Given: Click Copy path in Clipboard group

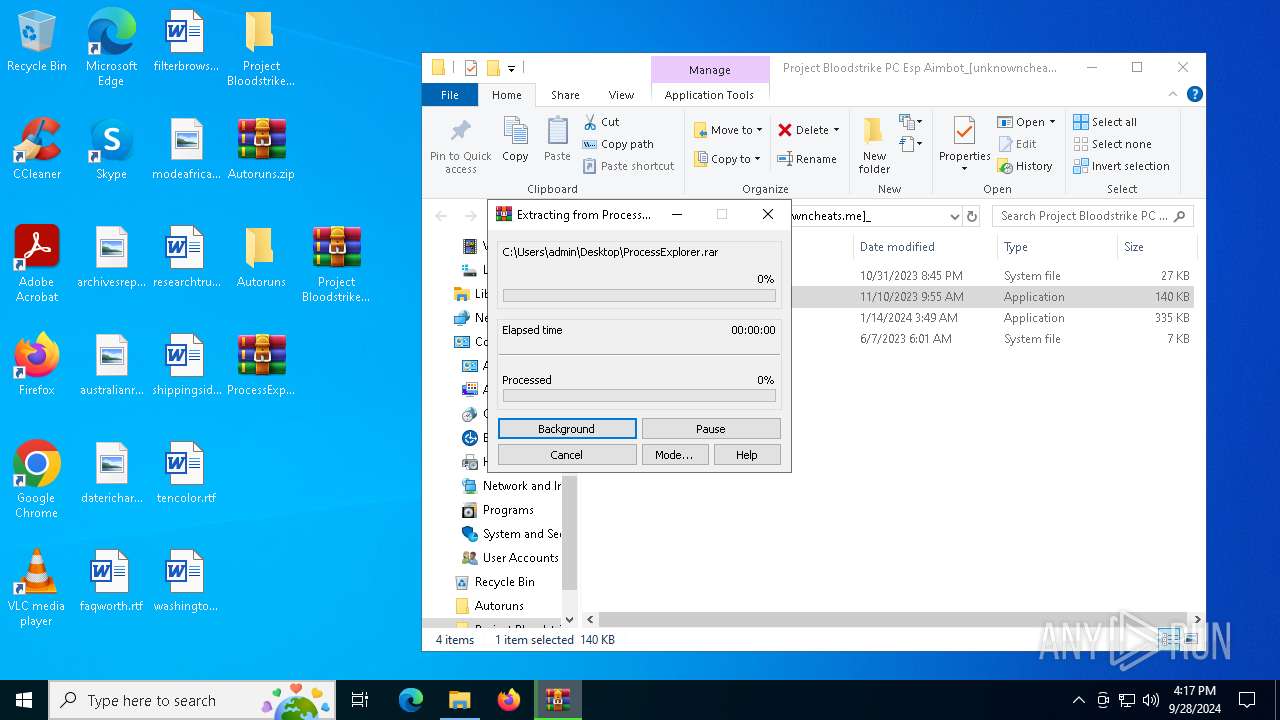Looking at the screenshot, I should click(x=618, y=144).
